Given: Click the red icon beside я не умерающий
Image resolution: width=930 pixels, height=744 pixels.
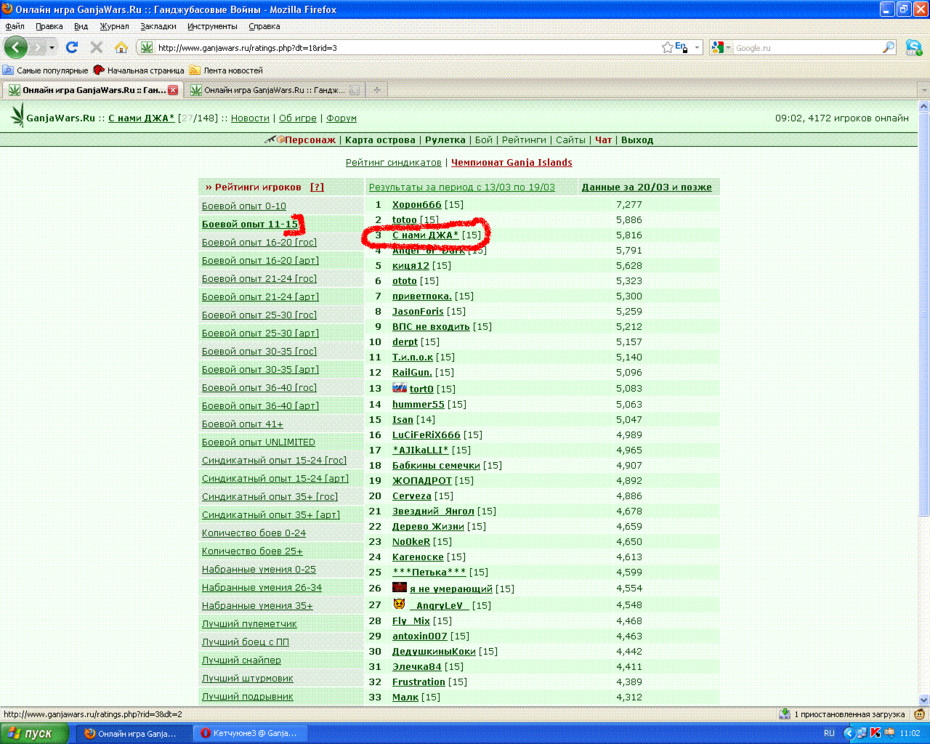Looking at the screenshot, I should 399,587.
